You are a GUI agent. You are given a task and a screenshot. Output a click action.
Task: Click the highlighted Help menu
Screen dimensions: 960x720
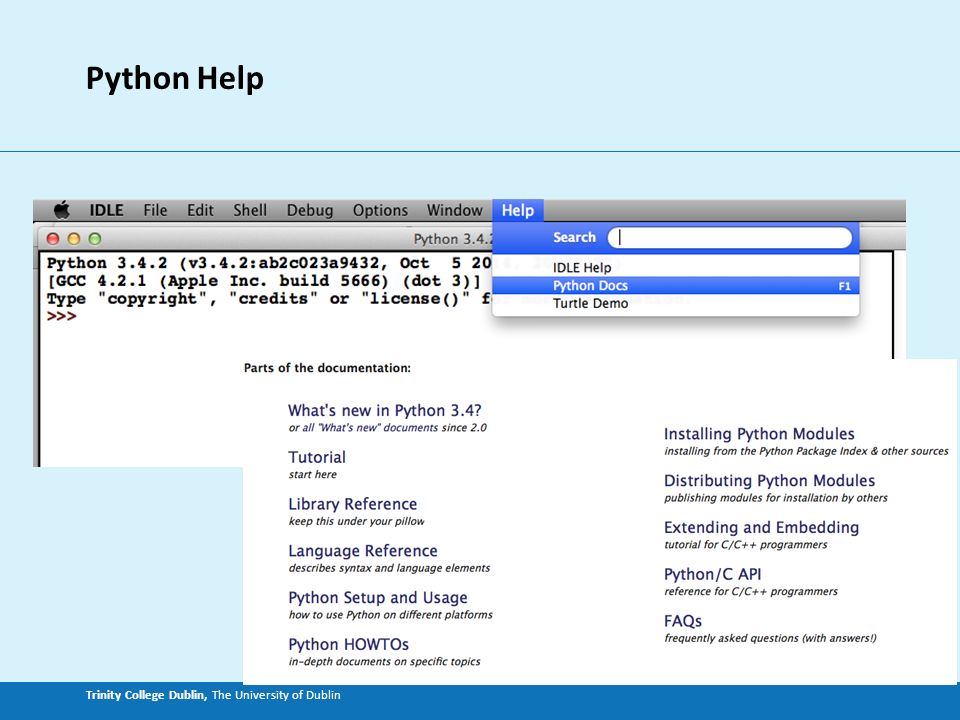pos(518,210)
